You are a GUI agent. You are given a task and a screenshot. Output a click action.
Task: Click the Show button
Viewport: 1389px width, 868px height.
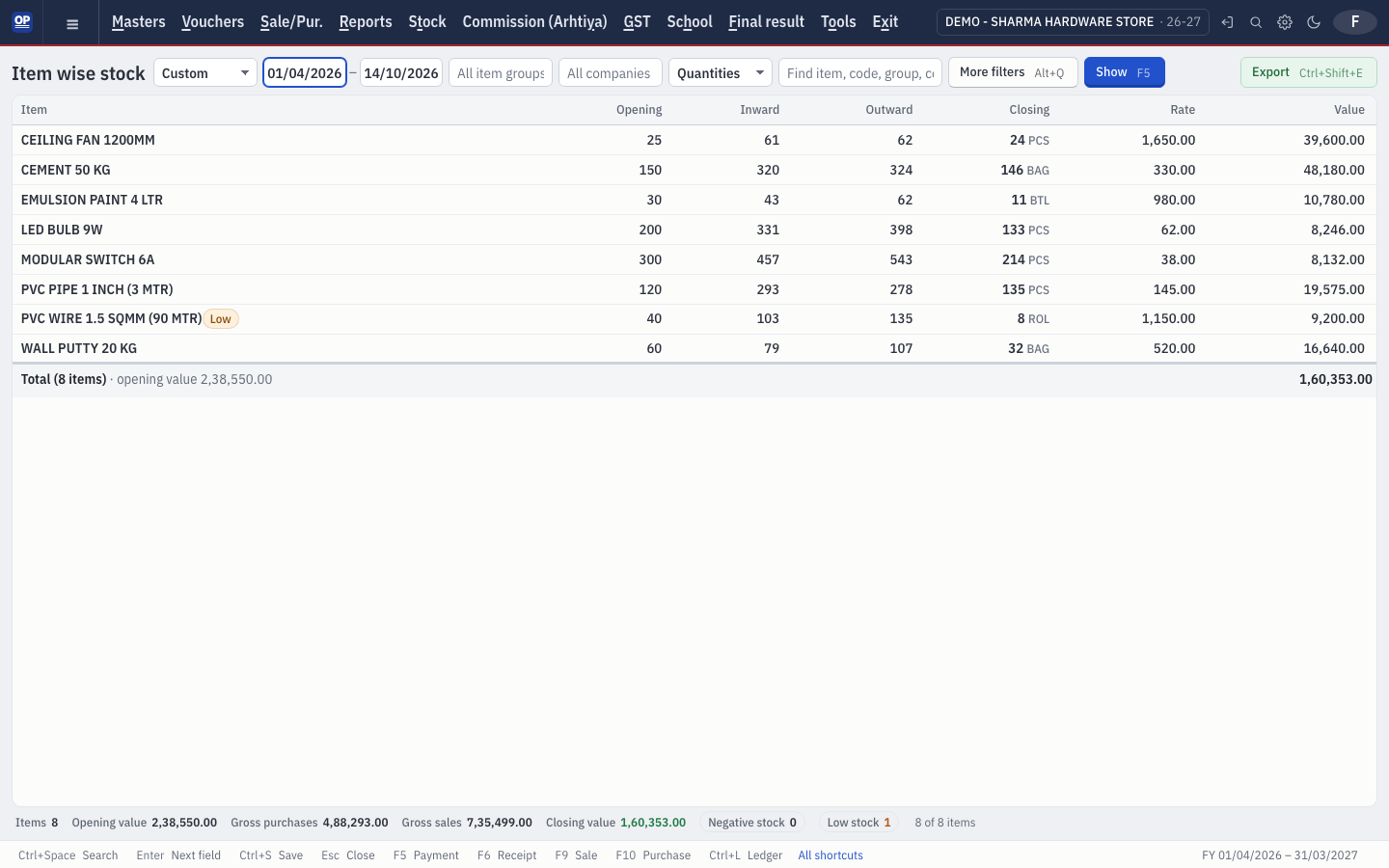[1125, 72]
